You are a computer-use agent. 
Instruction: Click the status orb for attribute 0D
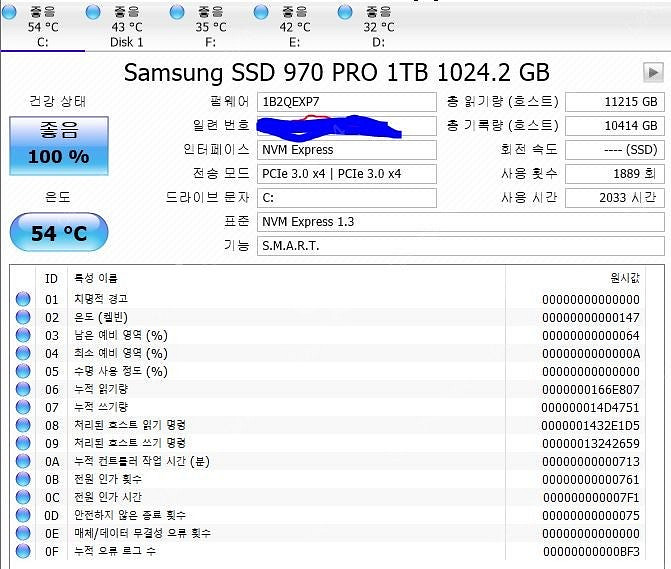coord(23,515)
